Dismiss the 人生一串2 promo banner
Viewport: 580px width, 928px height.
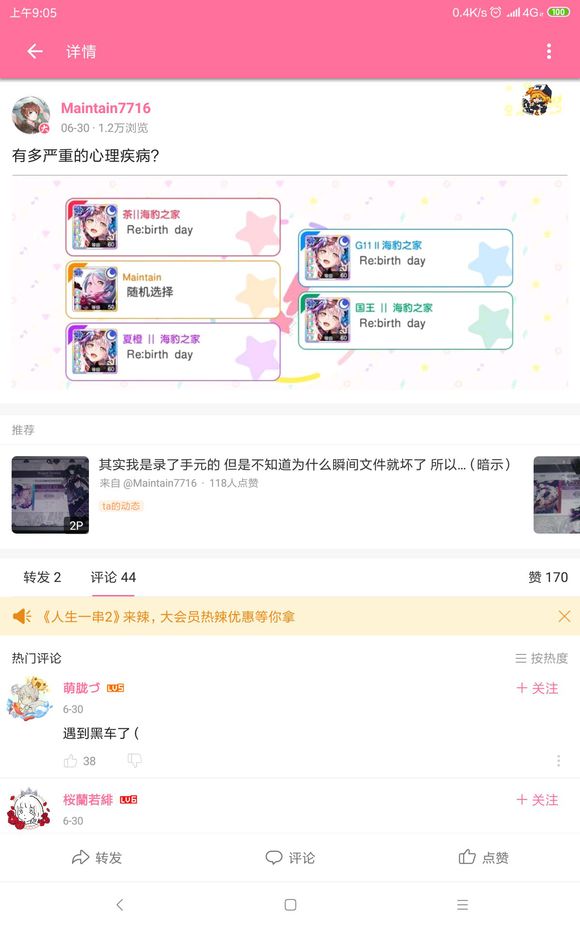click(x=564, y=616)
